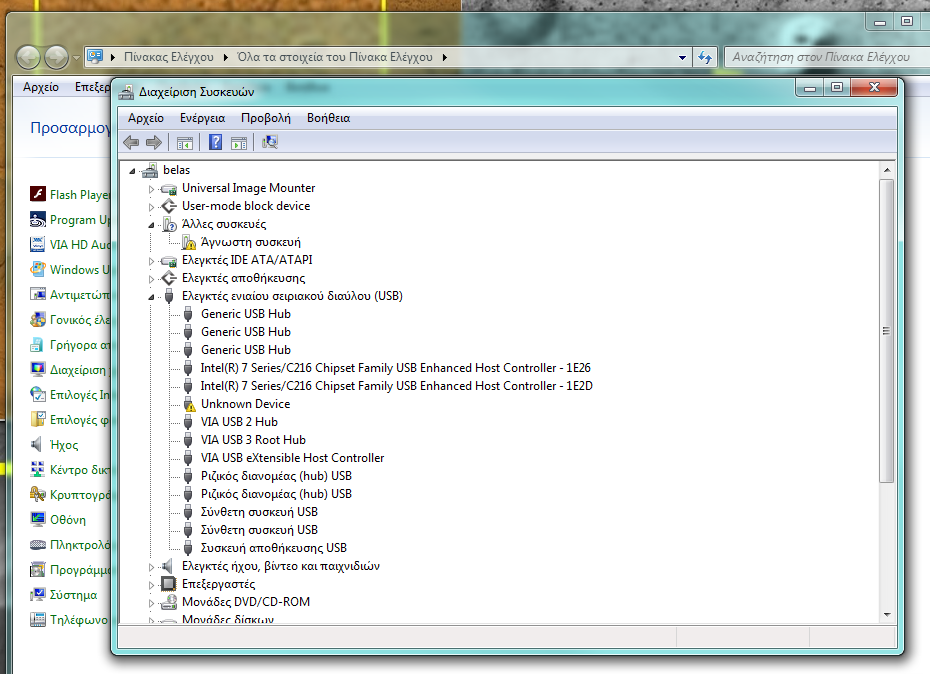
Task: Open the Σύστημα Control Panel link
Action: (73, 595)
